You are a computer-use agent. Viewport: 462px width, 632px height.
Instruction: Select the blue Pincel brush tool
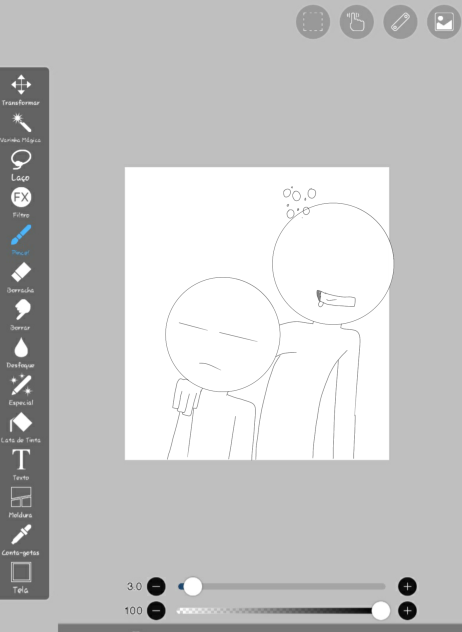[x=21, y=240]
